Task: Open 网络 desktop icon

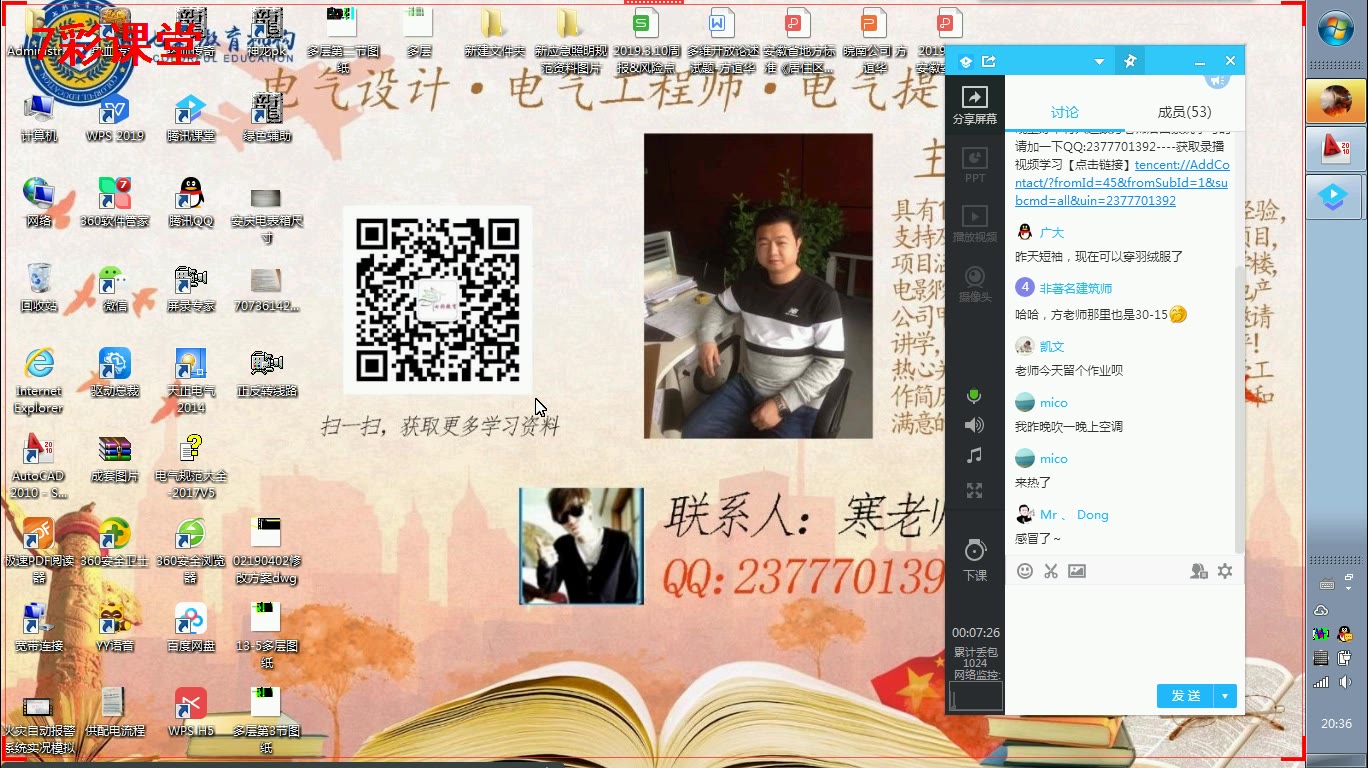Action: (39, 202)
